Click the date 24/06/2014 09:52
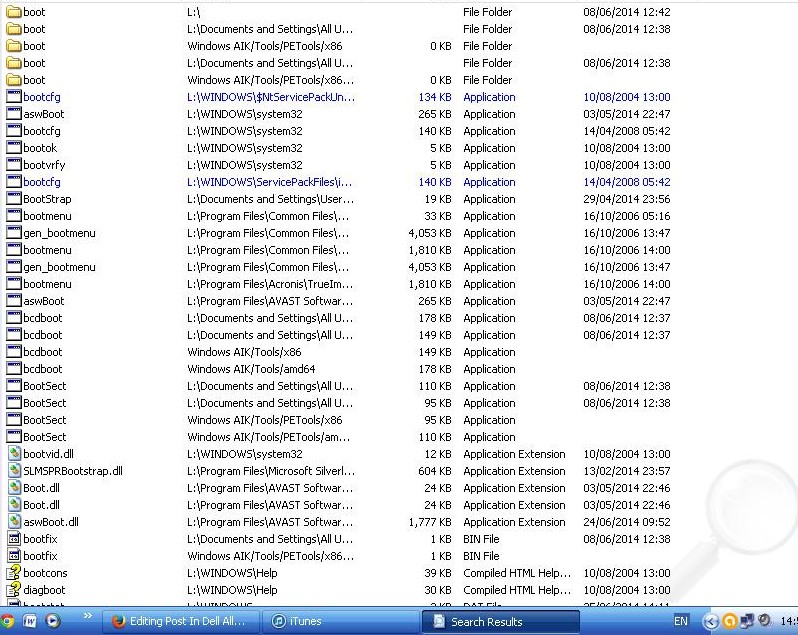The image size is (798, 635). coord(626,522)
